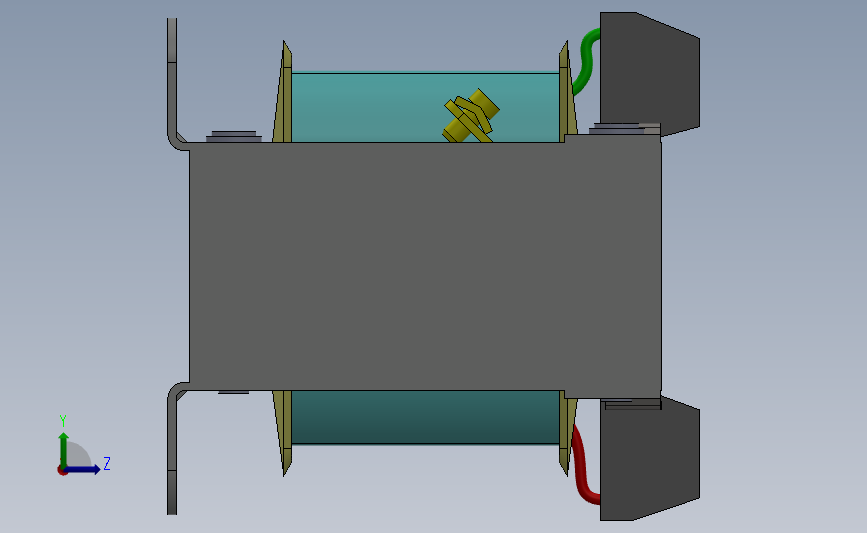The image size is (867, 533).
Task: Click the blue Z axis arrow of the triad
Action: point(83,469)
